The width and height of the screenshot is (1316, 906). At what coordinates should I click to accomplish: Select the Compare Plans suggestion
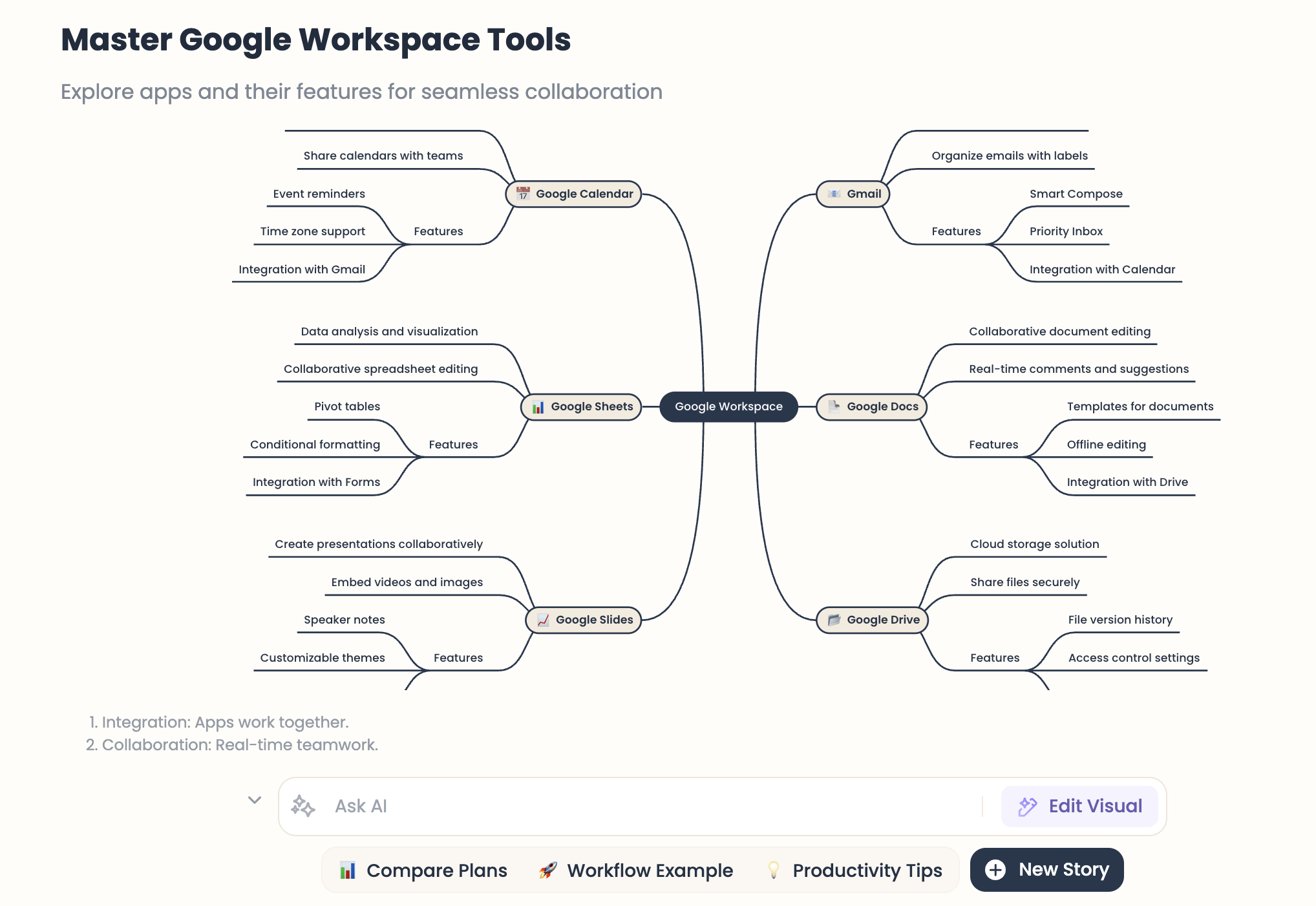[423, 870]
